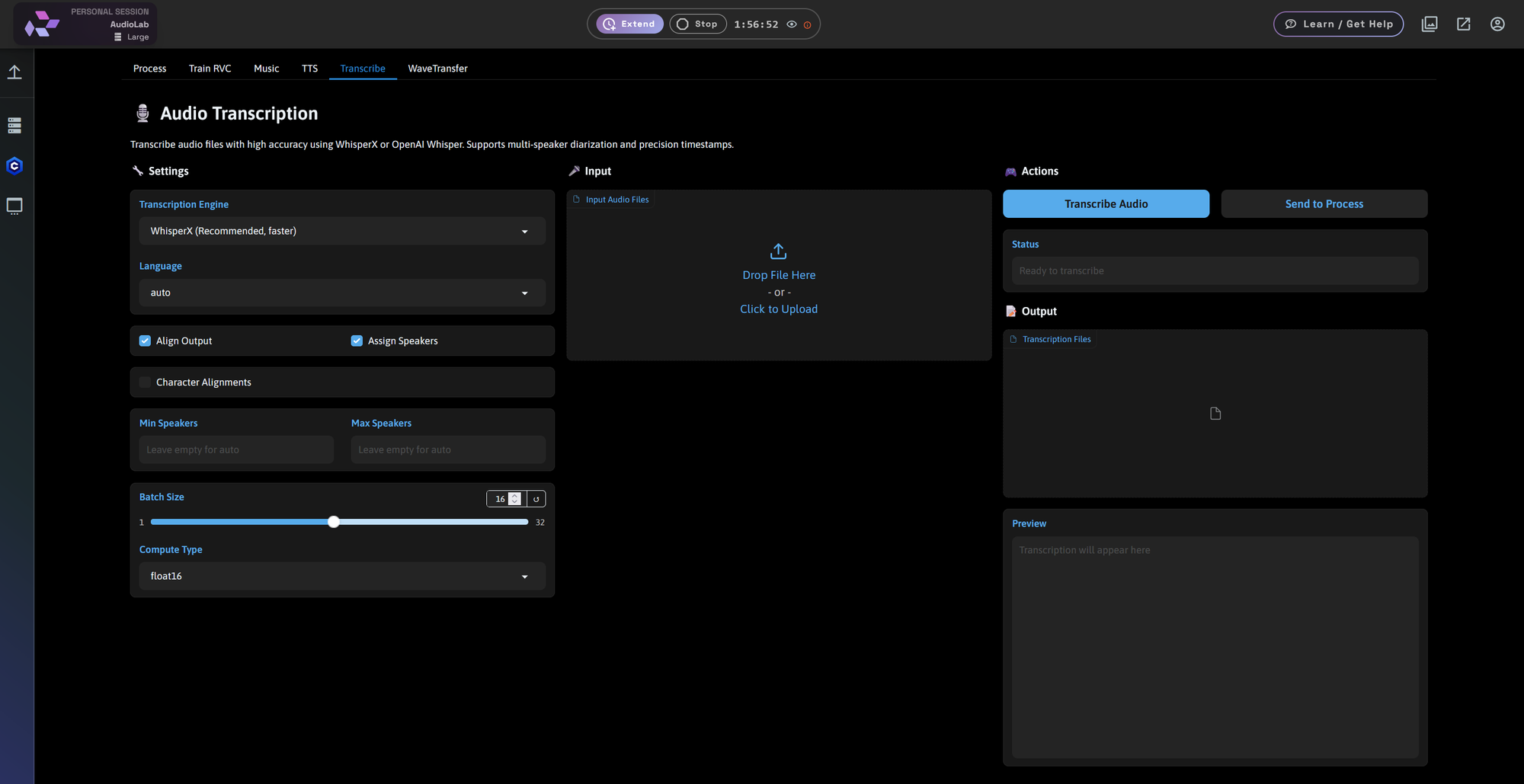Click in the Max Speakers input field
The image size is (1524, 784).
(448, 450)
